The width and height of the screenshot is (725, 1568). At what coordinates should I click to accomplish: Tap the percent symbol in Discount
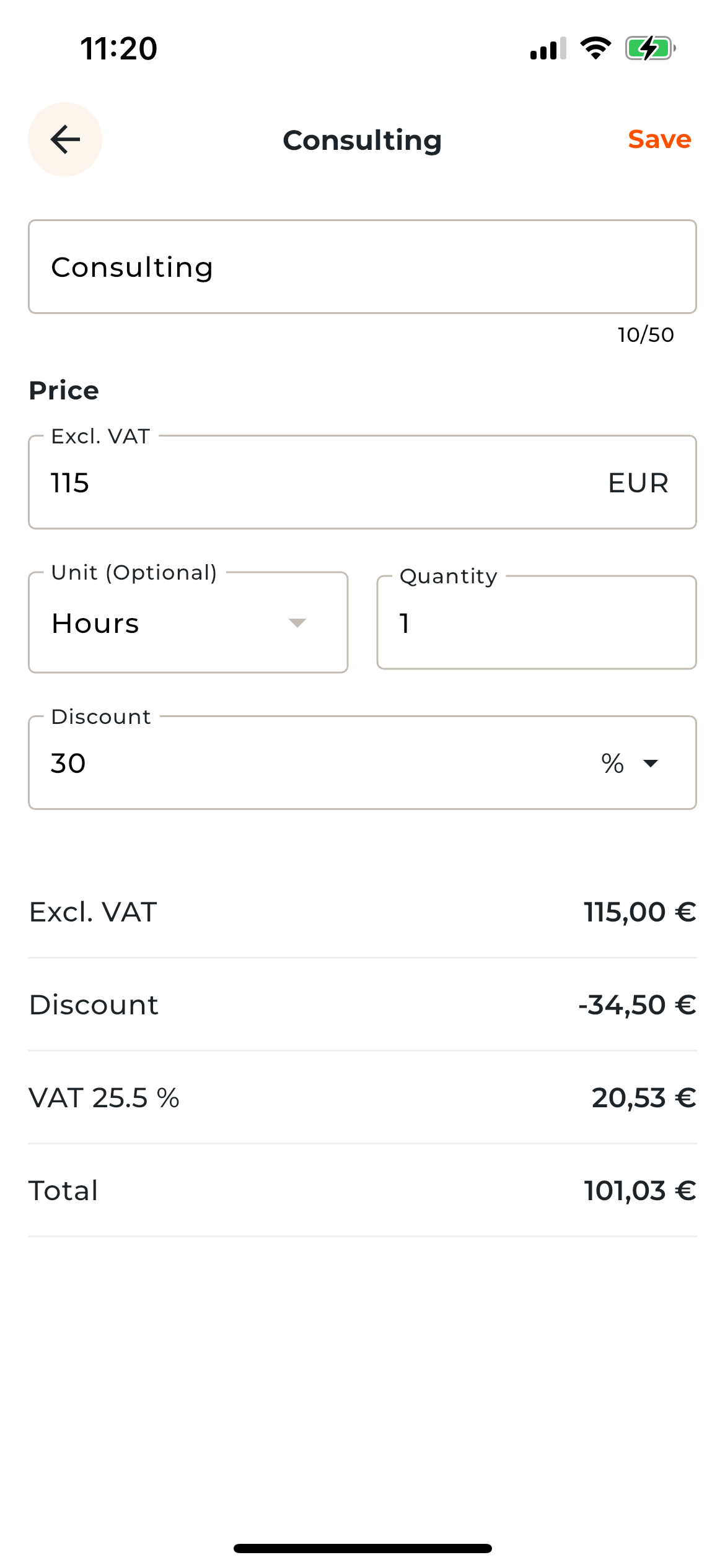tap(612, 763)
